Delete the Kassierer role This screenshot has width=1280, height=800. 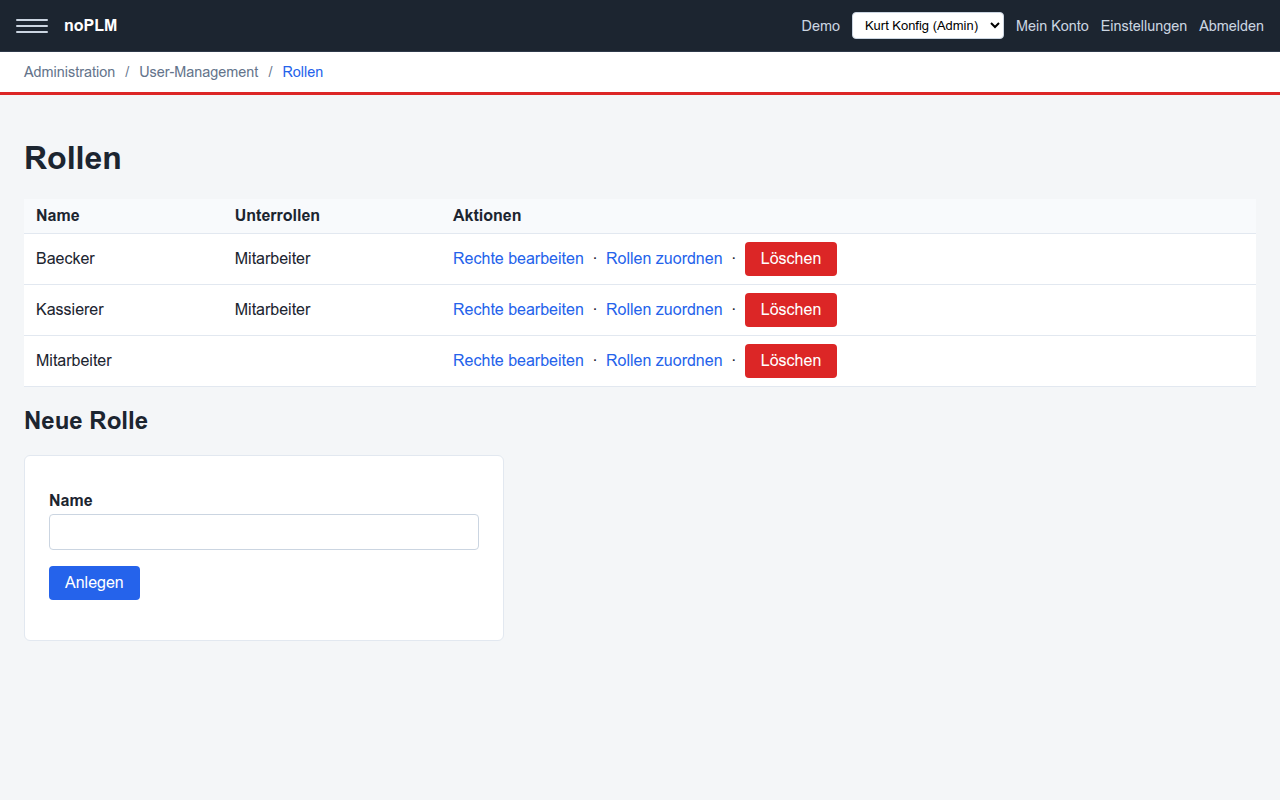tap(791, 310)
